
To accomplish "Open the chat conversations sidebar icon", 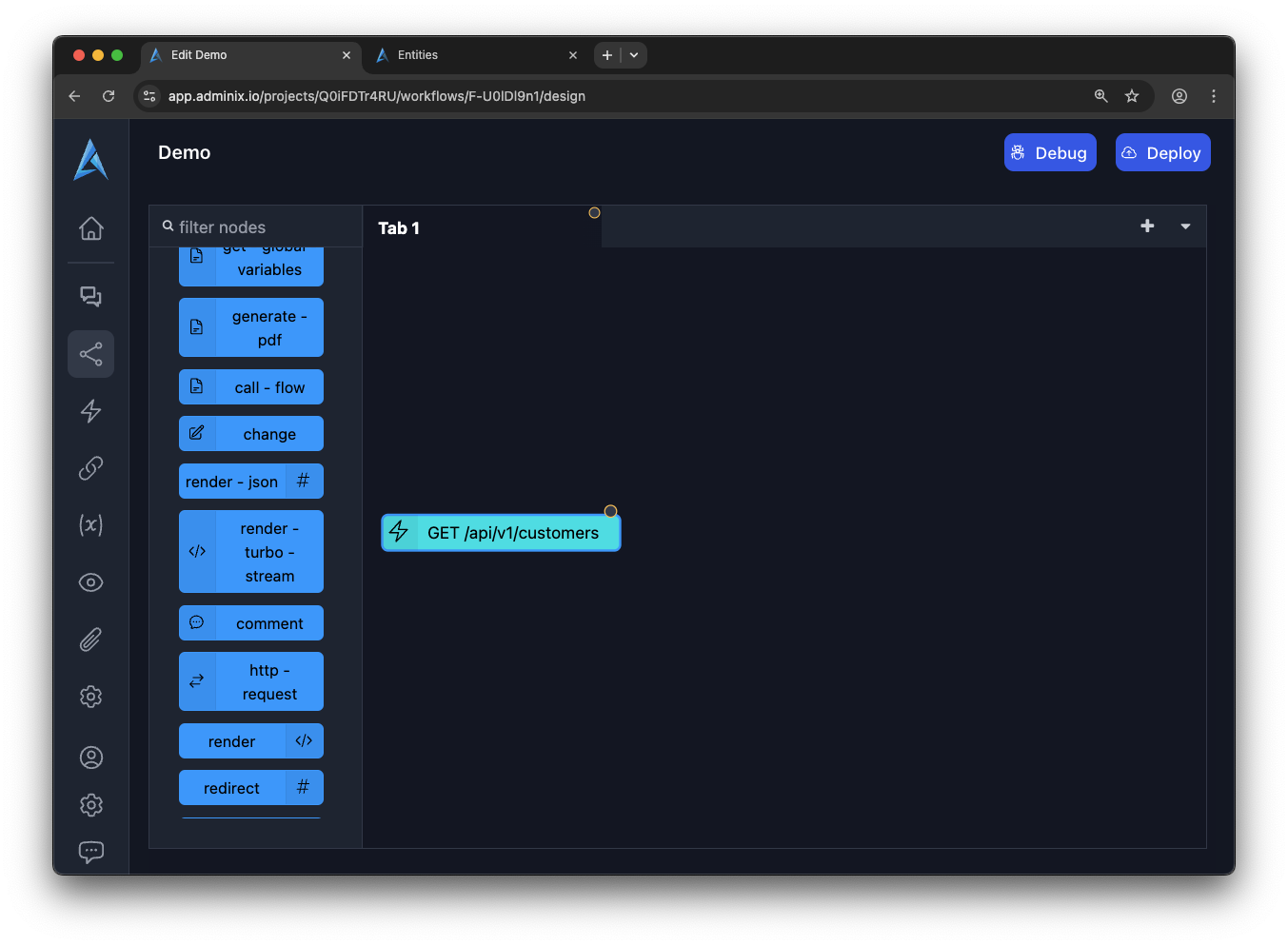I will tap(90, 297).
